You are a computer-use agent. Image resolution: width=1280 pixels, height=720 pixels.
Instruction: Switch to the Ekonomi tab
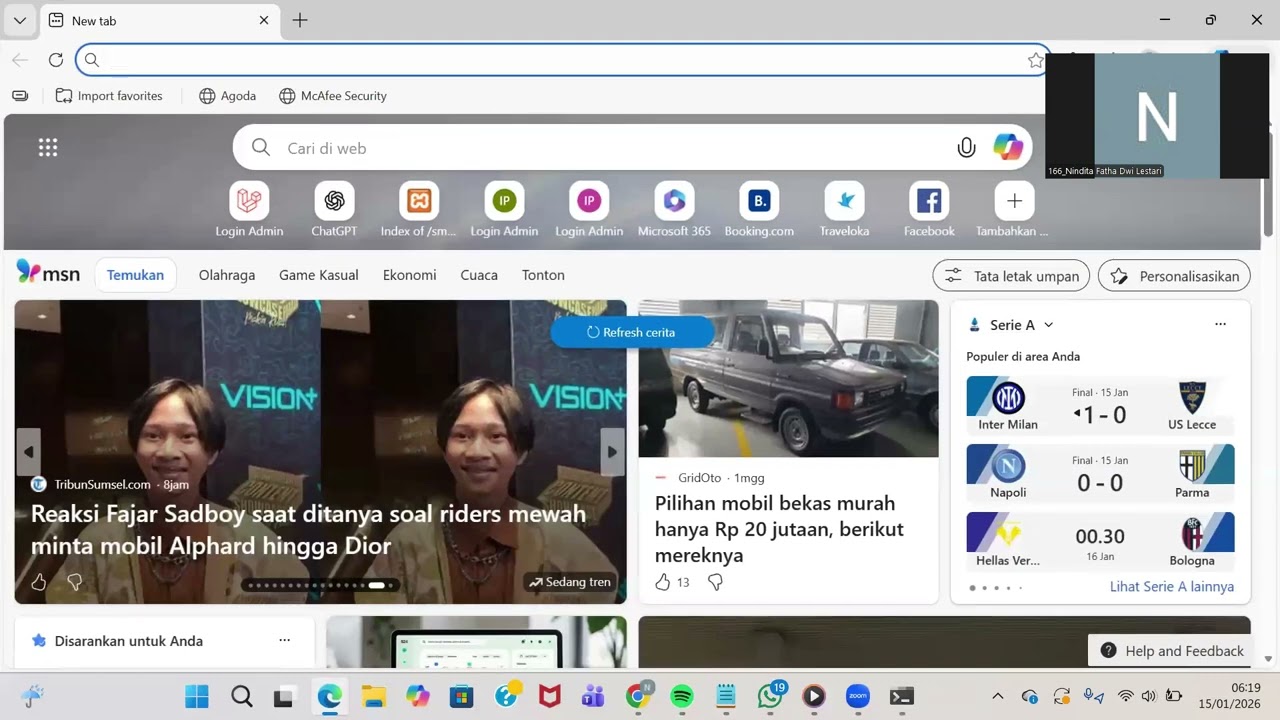(409, 275)
